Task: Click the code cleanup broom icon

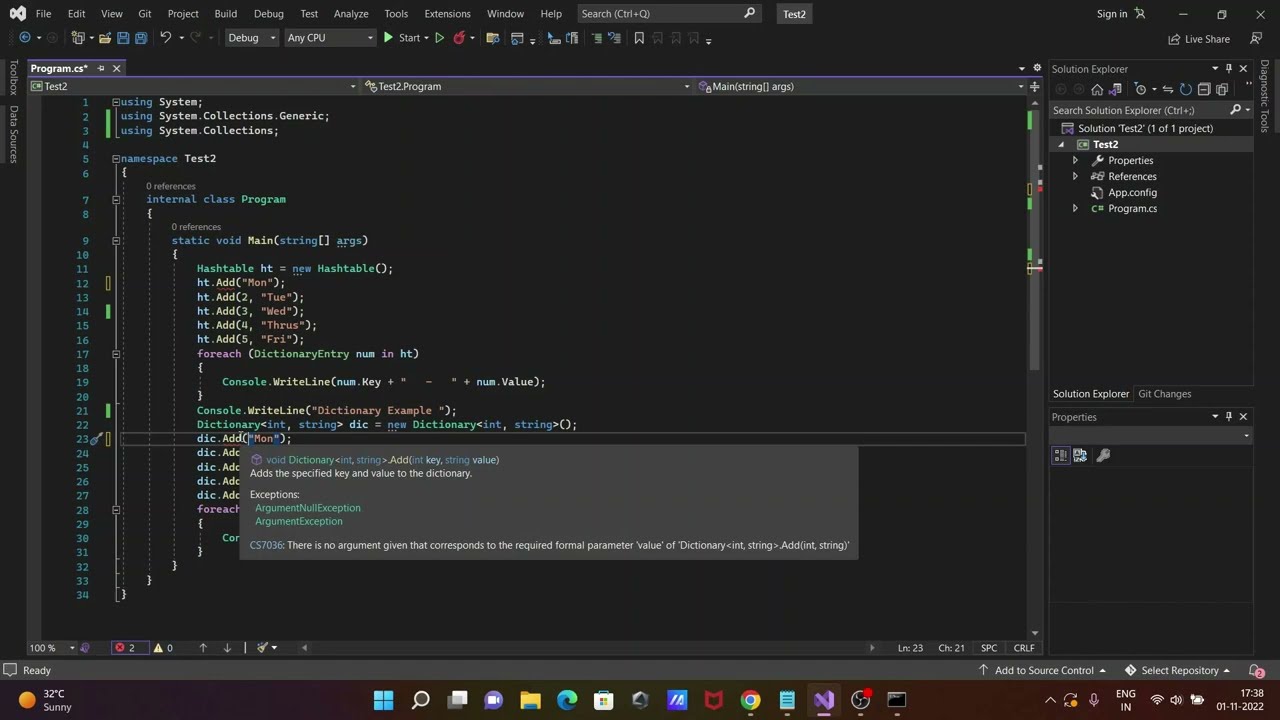Action: (262, 648)
